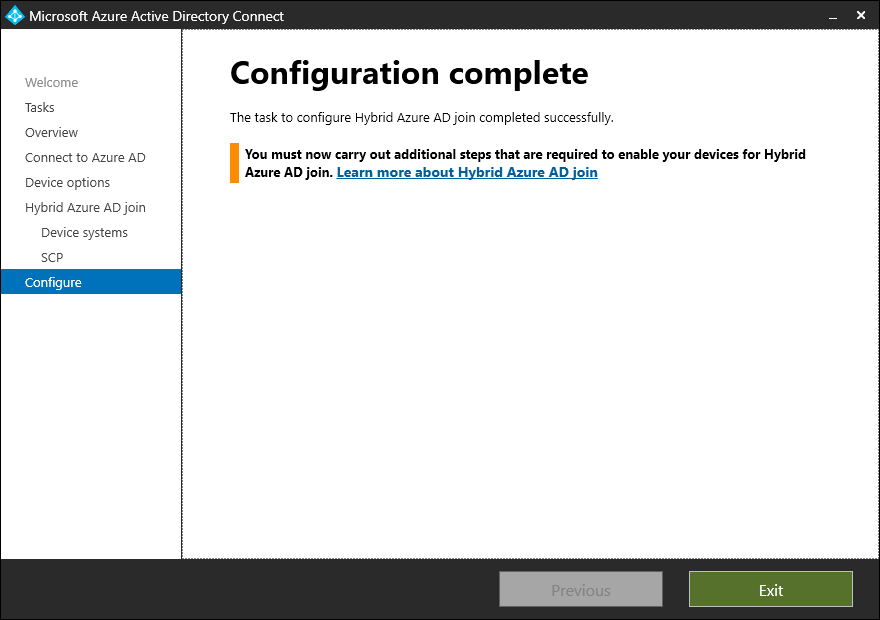
Task: Open Device systems sub-step
Action: (x=84, y=233)
